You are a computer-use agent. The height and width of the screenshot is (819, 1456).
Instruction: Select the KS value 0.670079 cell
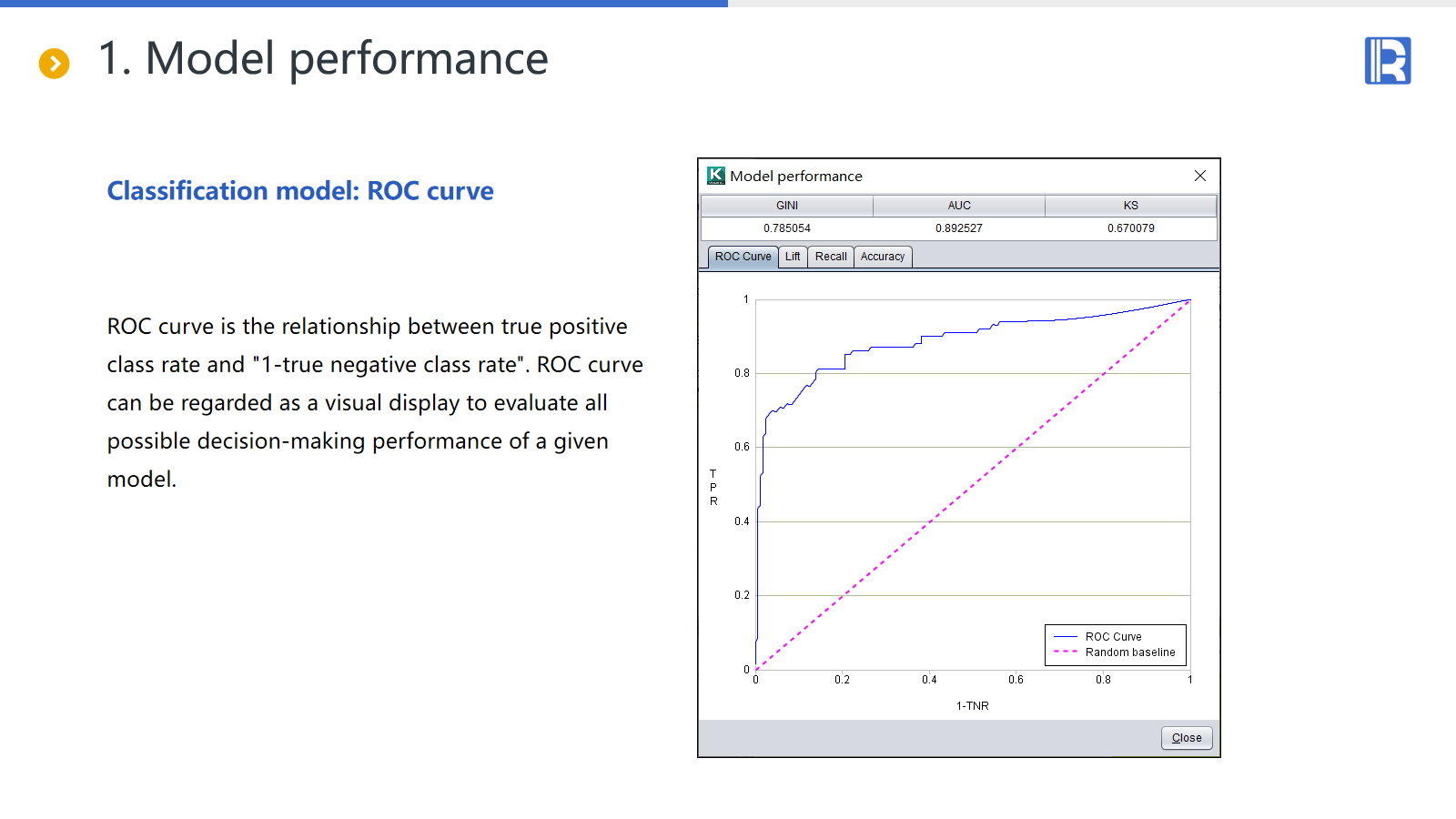[x=1130, y=228]
